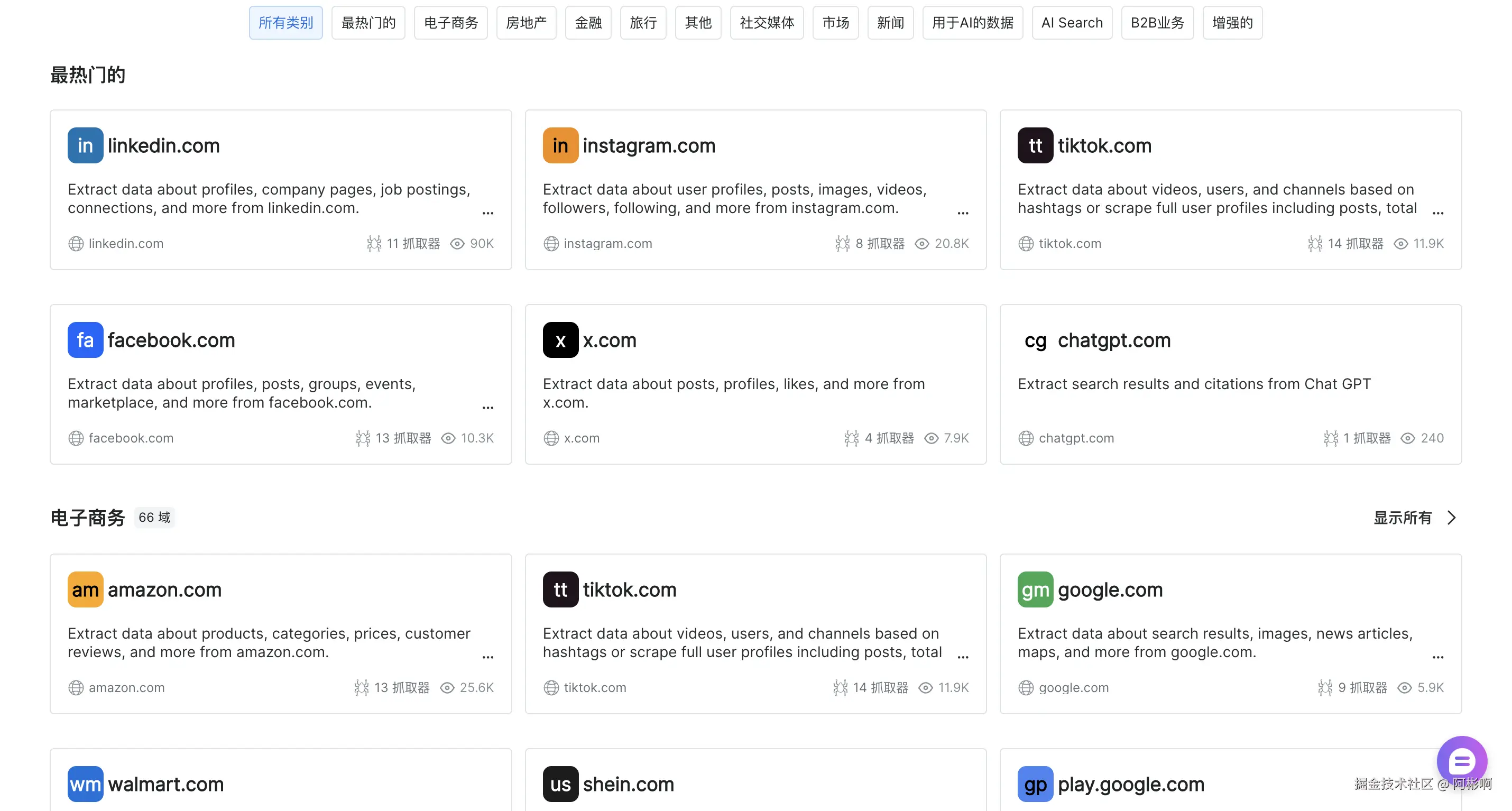Click the Walmart 'wm' logo icon
The image size is (1512, 811).
85,784
